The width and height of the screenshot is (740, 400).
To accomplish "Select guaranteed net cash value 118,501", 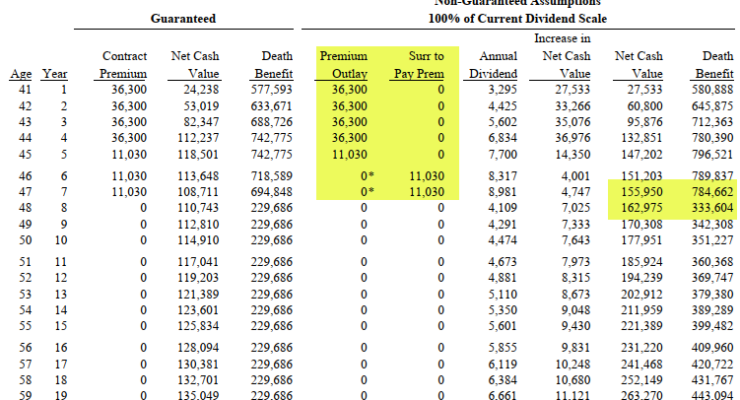I will coord(198,155).
